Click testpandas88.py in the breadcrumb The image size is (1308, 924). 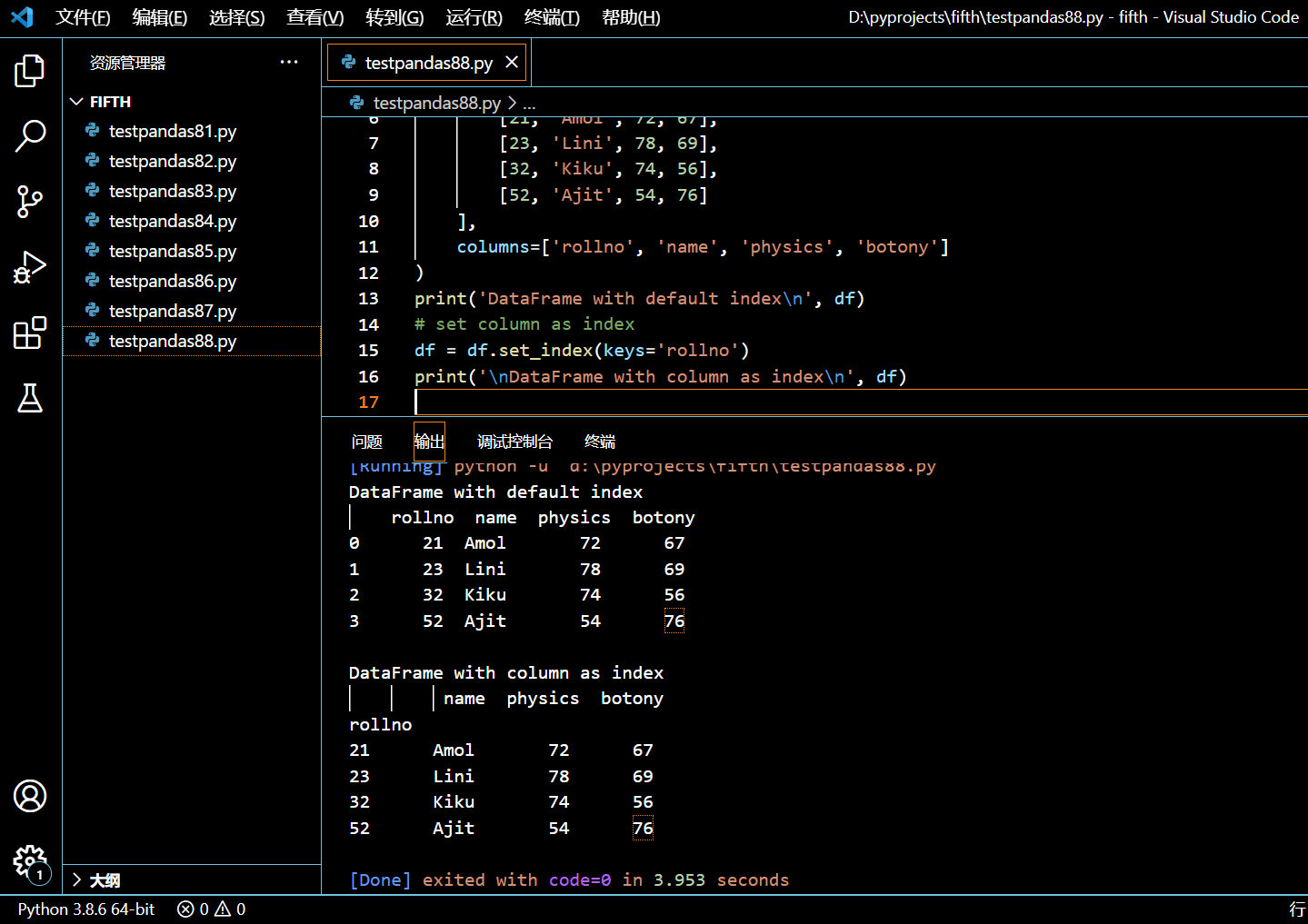pos(436,103)
